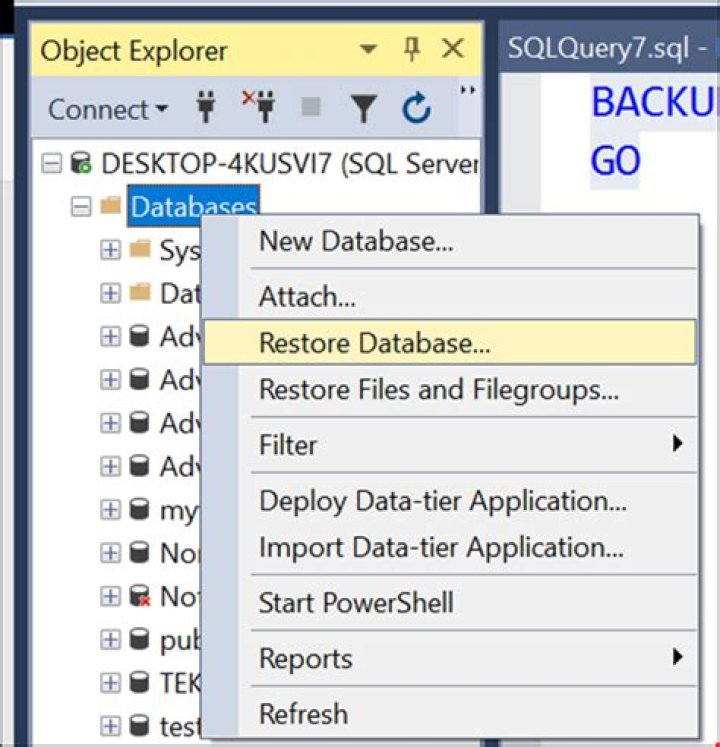Expand the database with red offline icon
This screenshot has width=720, height=747.
(x=111, y=597)
